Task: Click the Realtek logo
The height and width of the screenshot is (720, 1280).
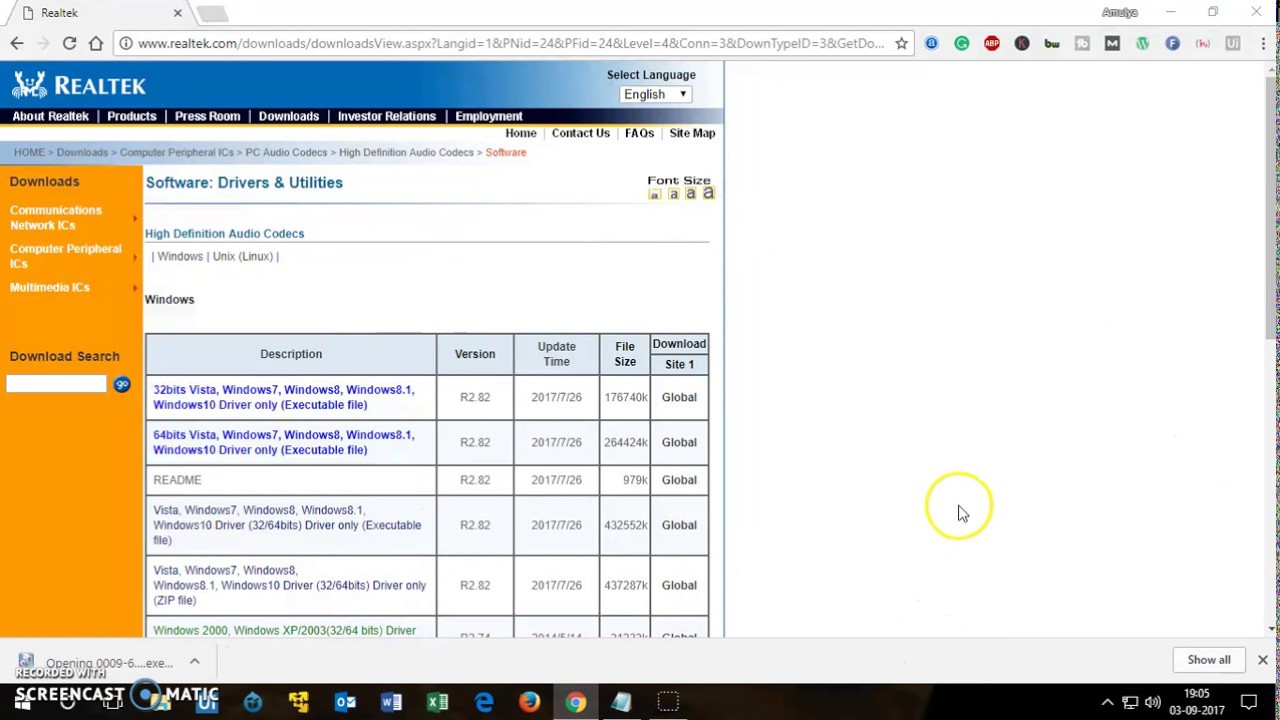Action: (x=79, y=84)
